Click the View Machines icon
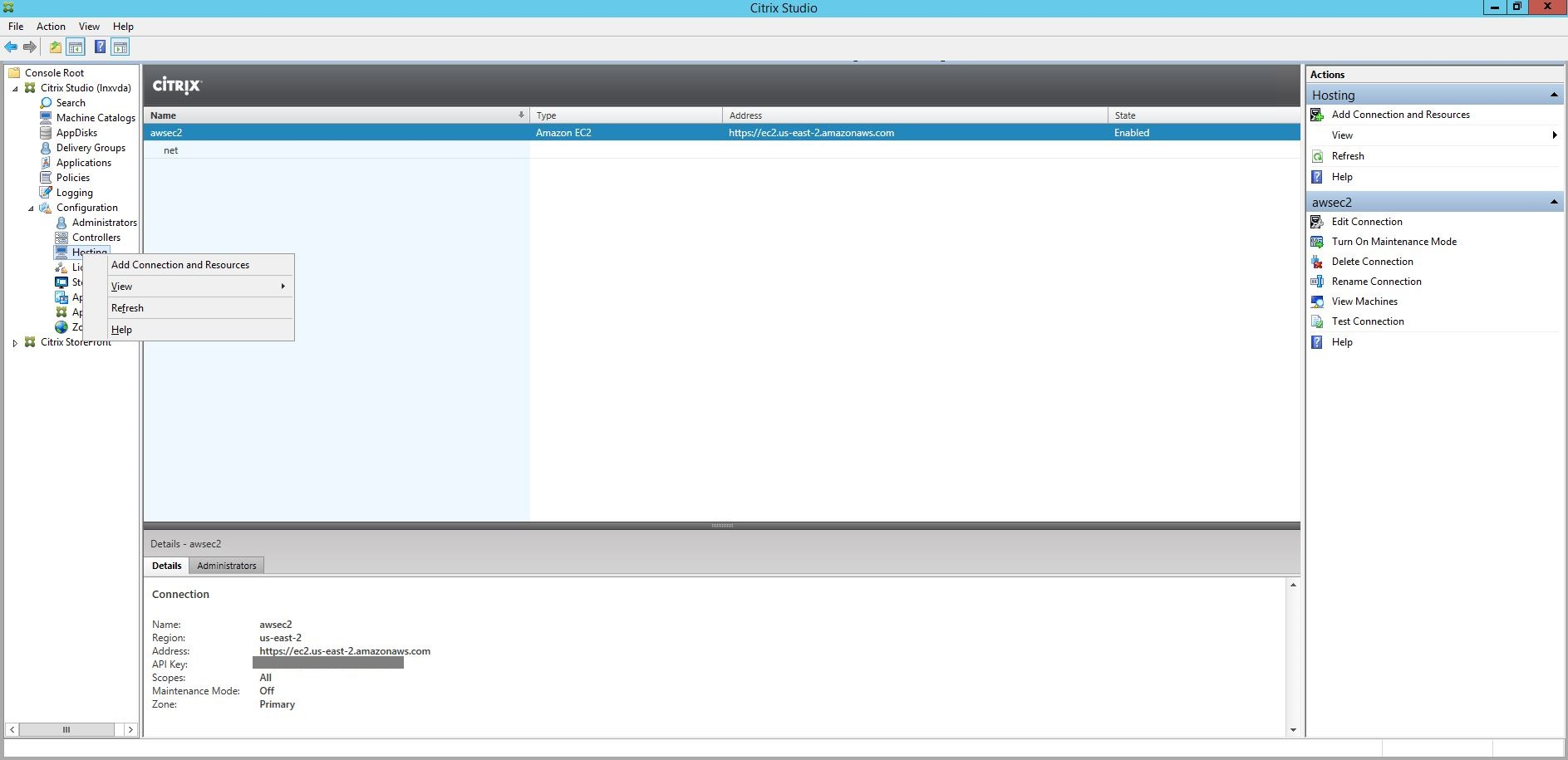Viewport: 1568px width, 760px height. [x=1317, y=302]
